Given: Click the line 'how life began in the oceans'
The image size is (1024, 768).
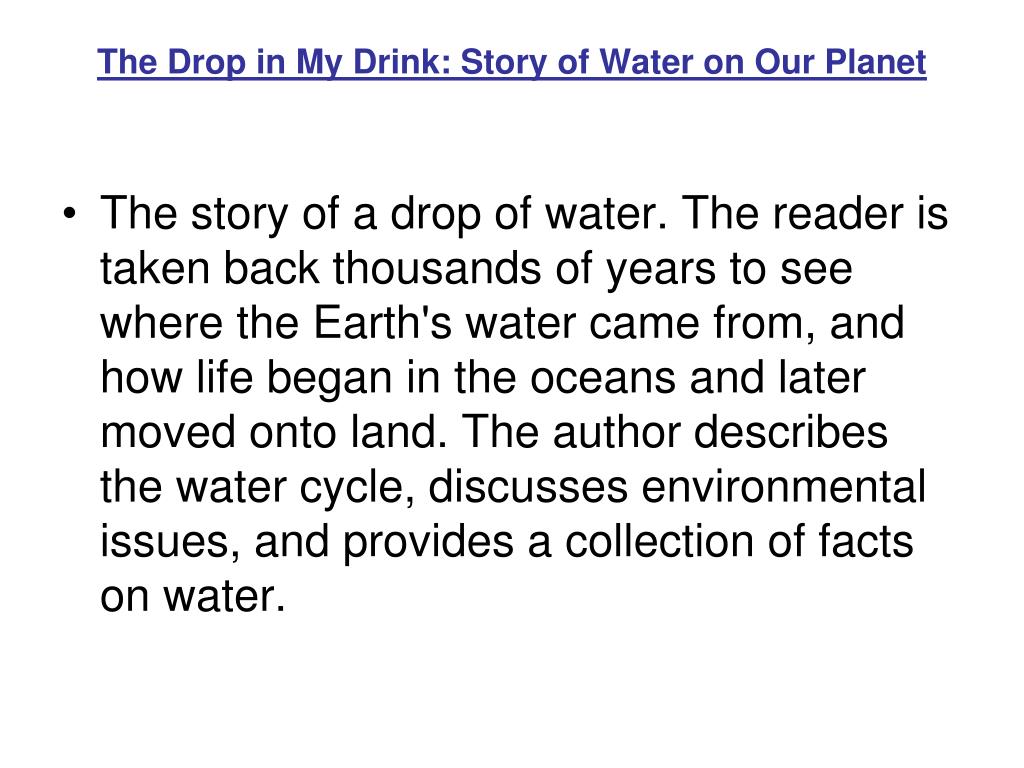Looking at the screenshot, I should click(483, 378).
